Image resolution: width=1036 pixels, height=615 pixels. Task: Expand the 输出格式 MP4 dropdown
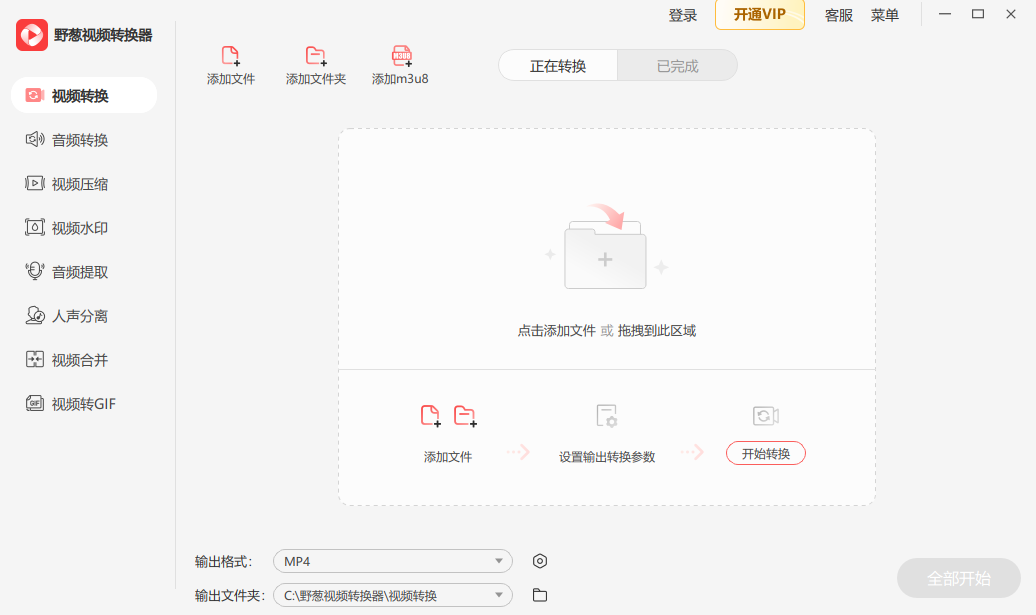pos(392,561)
